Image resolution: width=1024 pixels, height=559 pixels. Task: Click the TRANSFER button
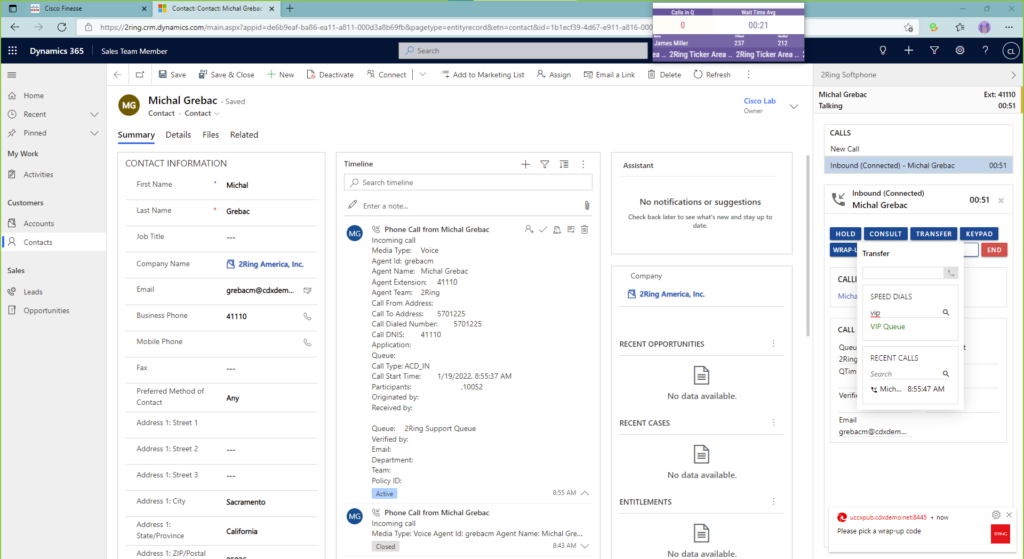(933, 234)
